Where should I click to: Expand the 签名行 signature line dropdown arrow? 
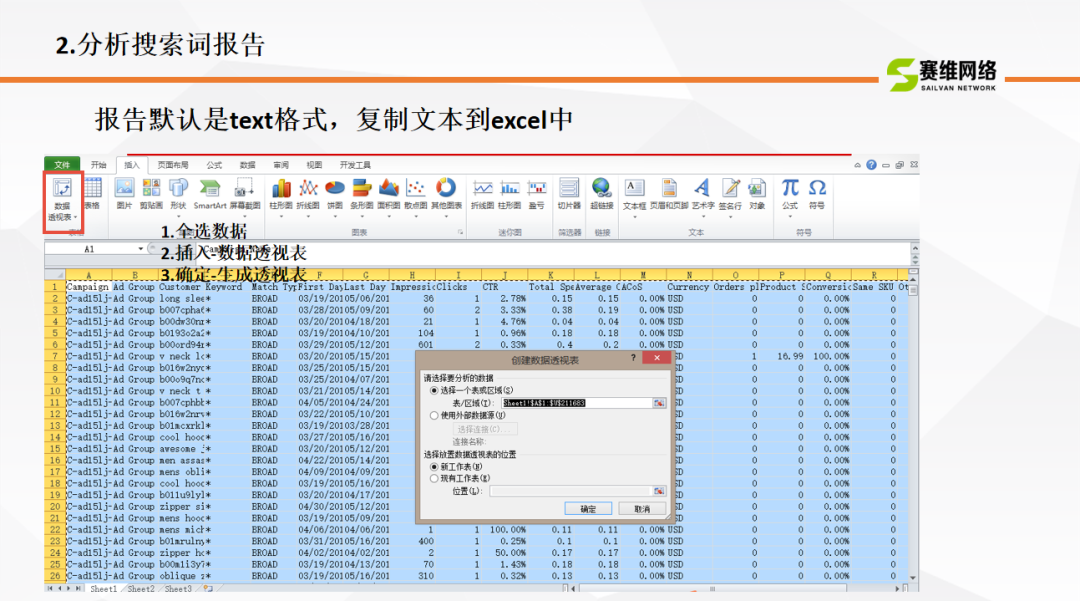tap(730, 217)
